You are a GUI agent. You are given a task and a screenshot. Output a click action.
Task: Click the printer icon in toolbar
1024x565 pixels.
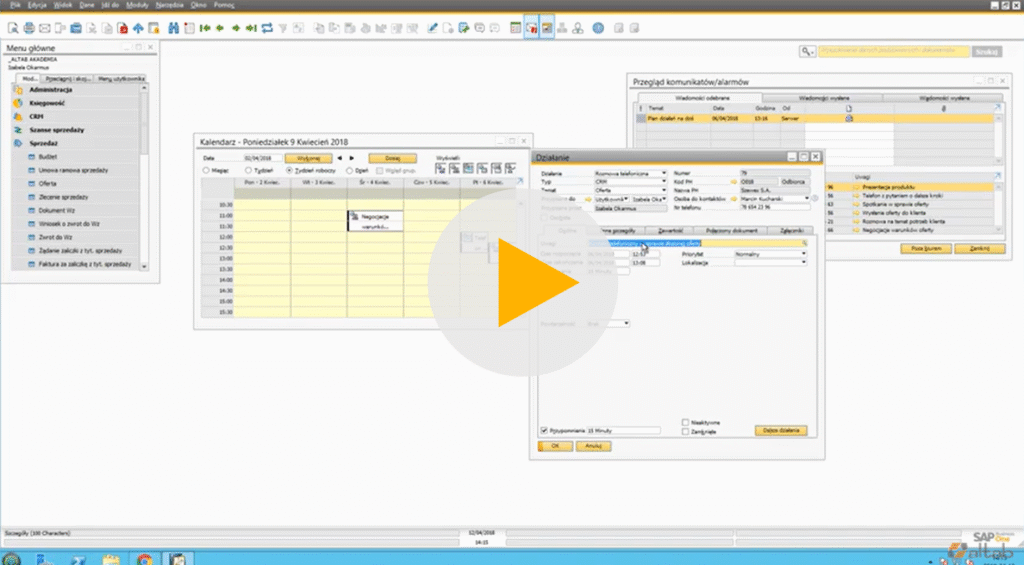(29, 28)
